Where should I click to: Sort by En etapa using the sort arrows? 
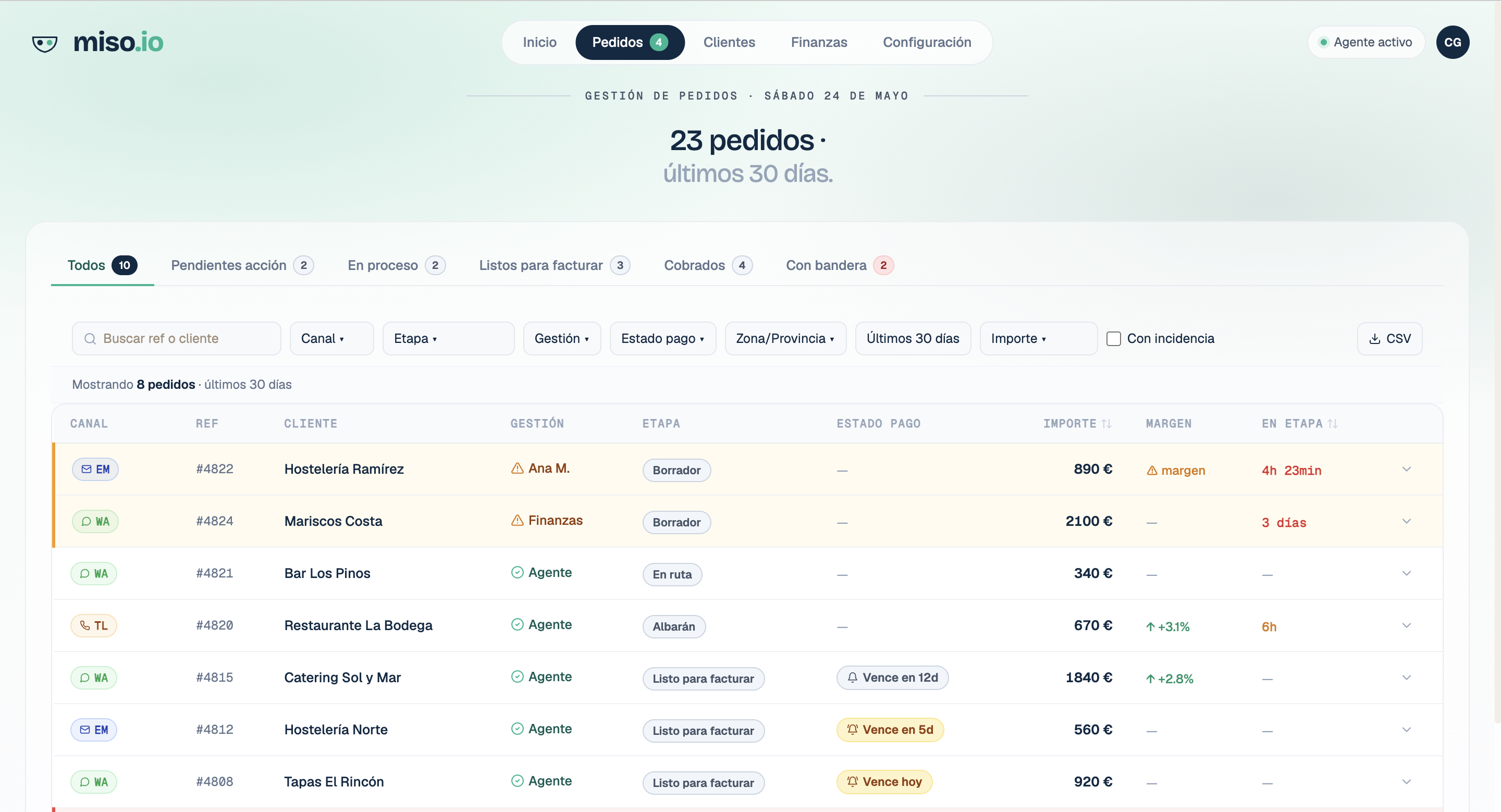[x=1333, y=424]
